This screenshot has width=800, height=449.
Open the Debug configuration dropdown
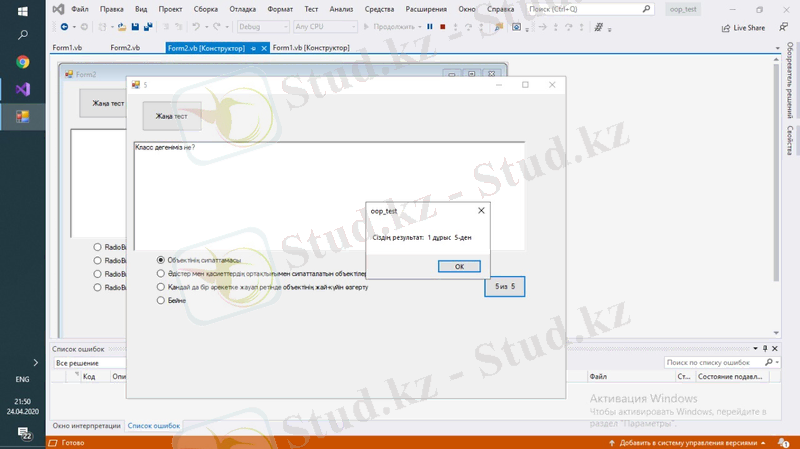pyautogui.click(x=263, y=27)
